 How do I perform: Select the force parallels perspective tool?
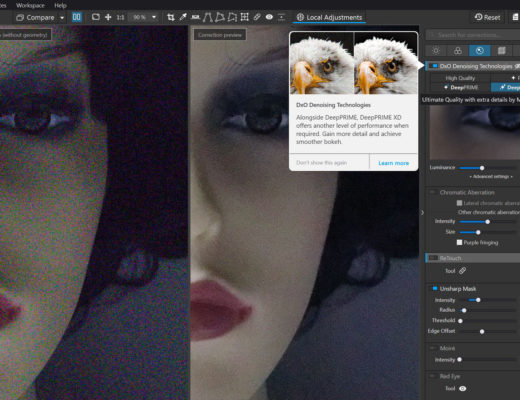tap(207, 17)
